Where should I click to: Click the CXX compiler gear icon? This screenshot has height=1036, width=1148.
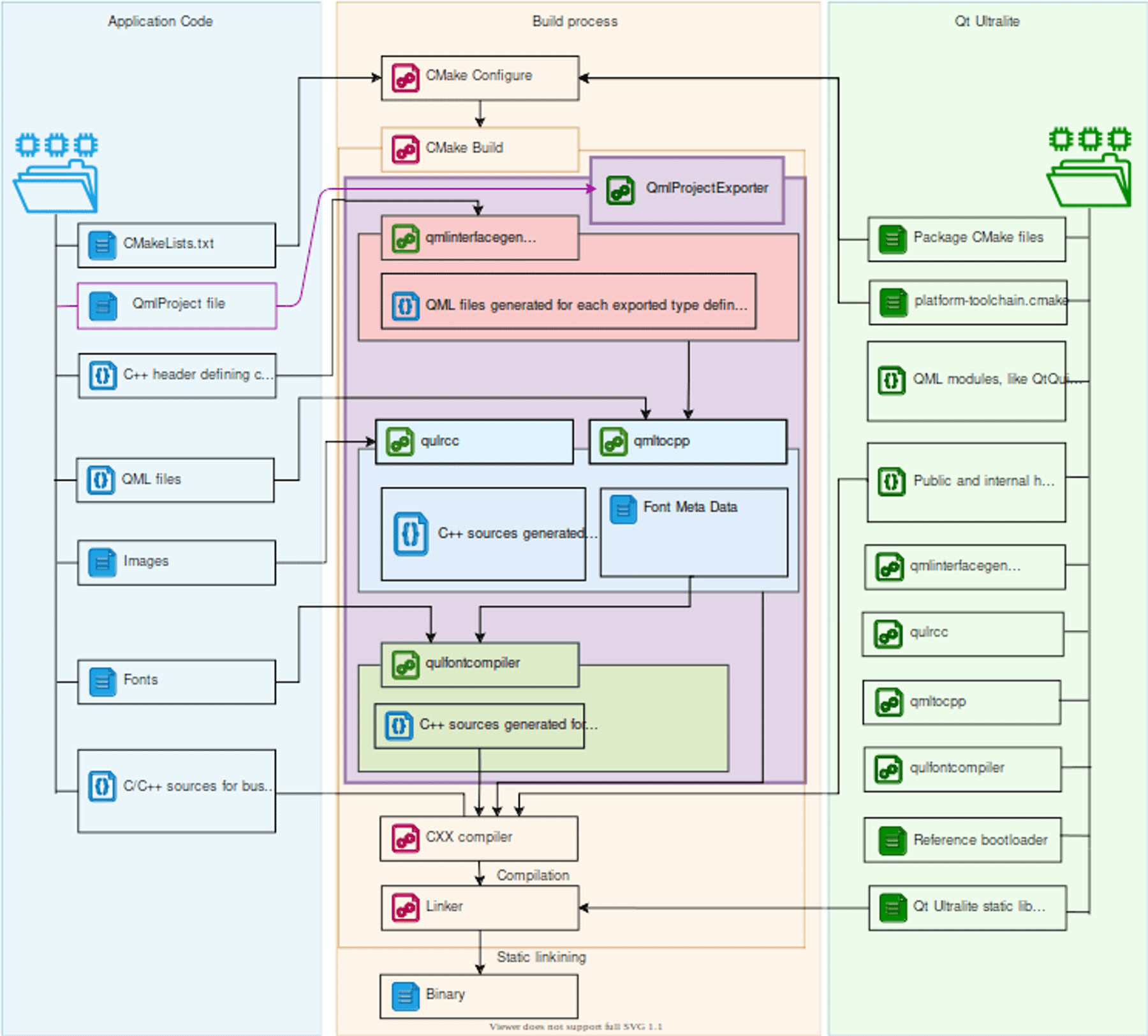click(x=406, y=838)
